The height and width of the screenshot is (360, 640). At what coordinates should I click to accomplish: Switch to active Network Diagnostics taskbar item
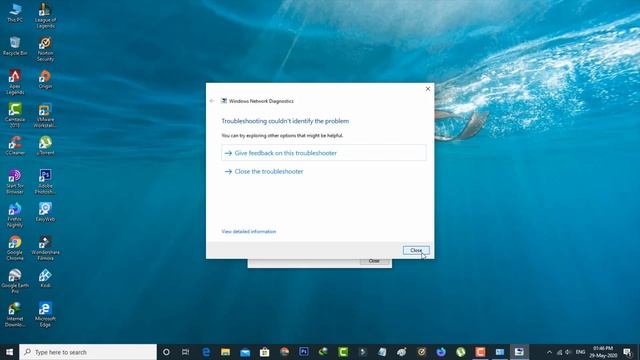(519, 352)
